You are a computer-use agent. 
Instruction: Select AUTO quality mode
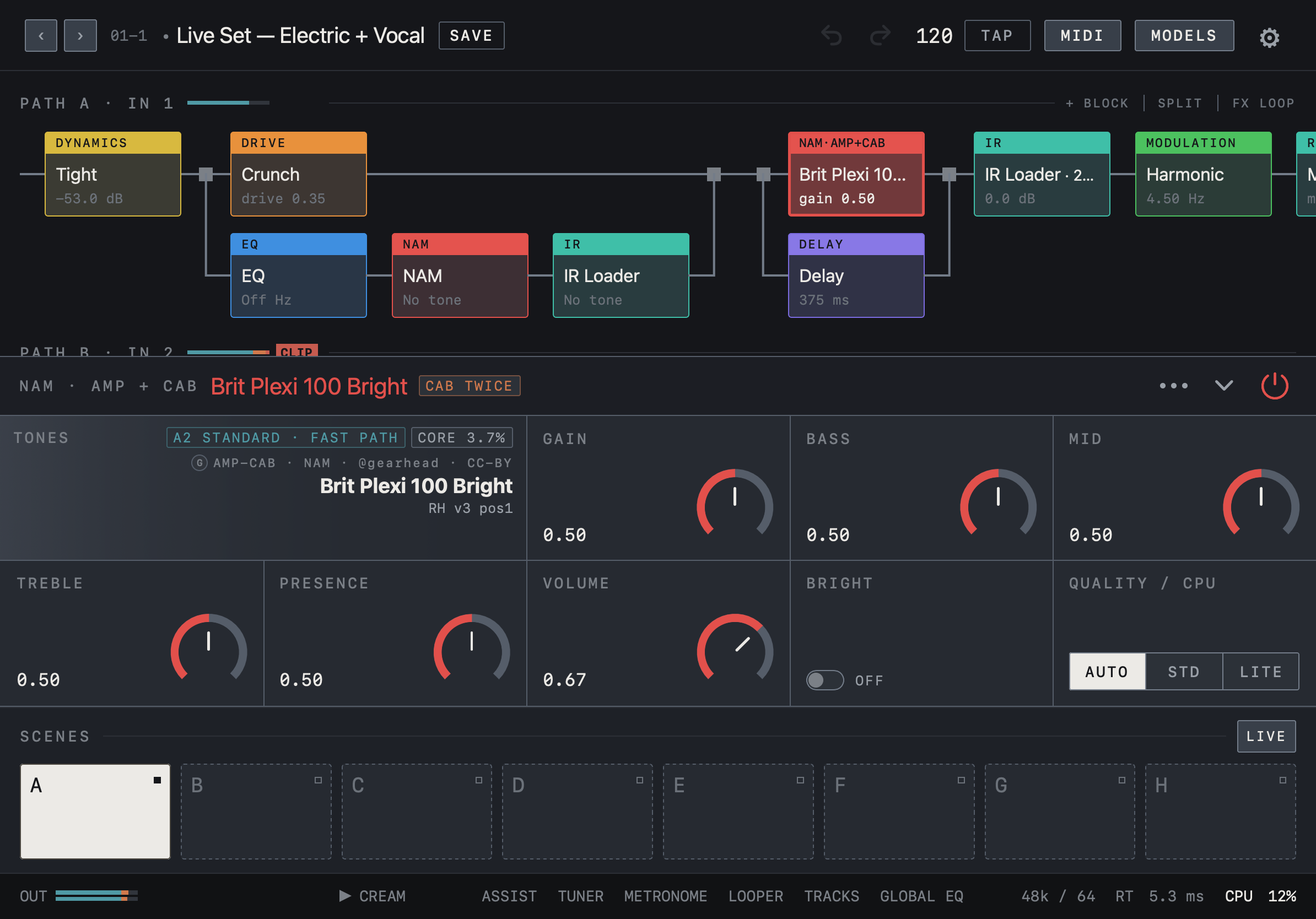1107,671
